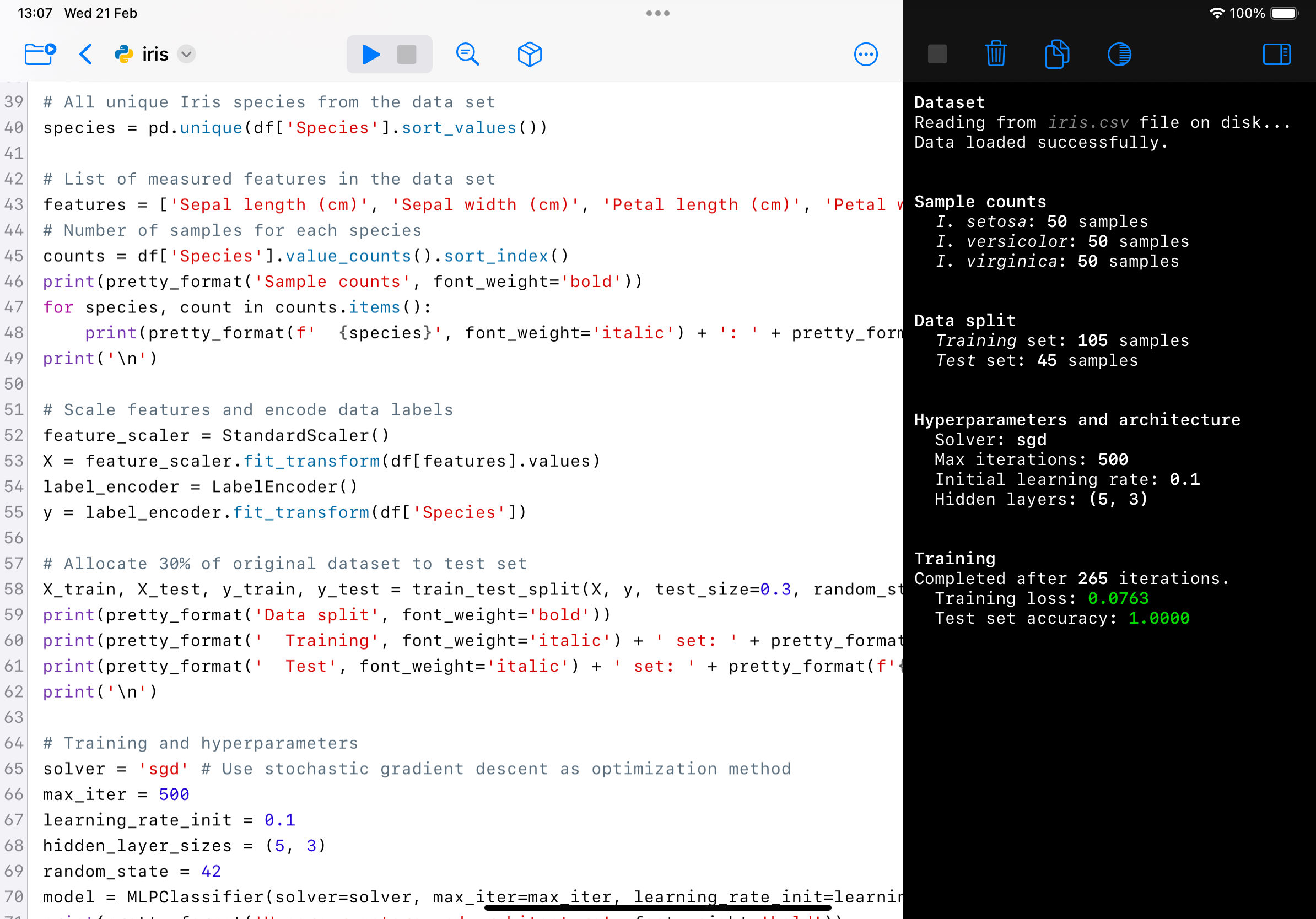Screen dimensions: 1316x919
Task: Tap the iris file title
Action: point(155,55)
